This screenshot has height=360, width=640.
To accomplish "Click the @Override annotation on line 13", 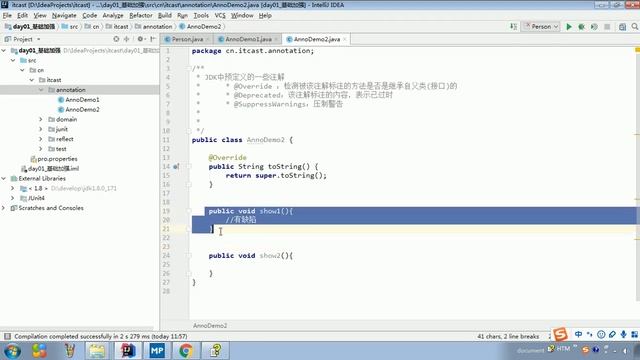I will click(227, 158).
